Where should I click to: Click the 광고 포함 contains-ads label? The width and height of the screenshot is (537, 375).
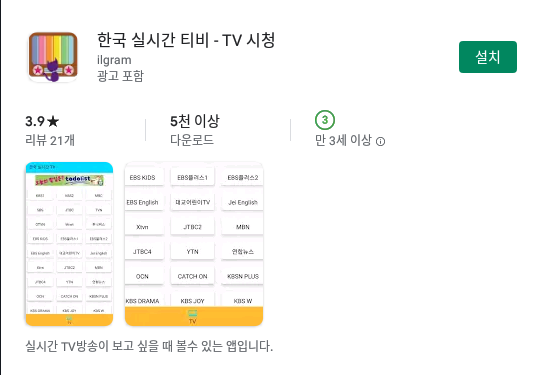[120, 76]
